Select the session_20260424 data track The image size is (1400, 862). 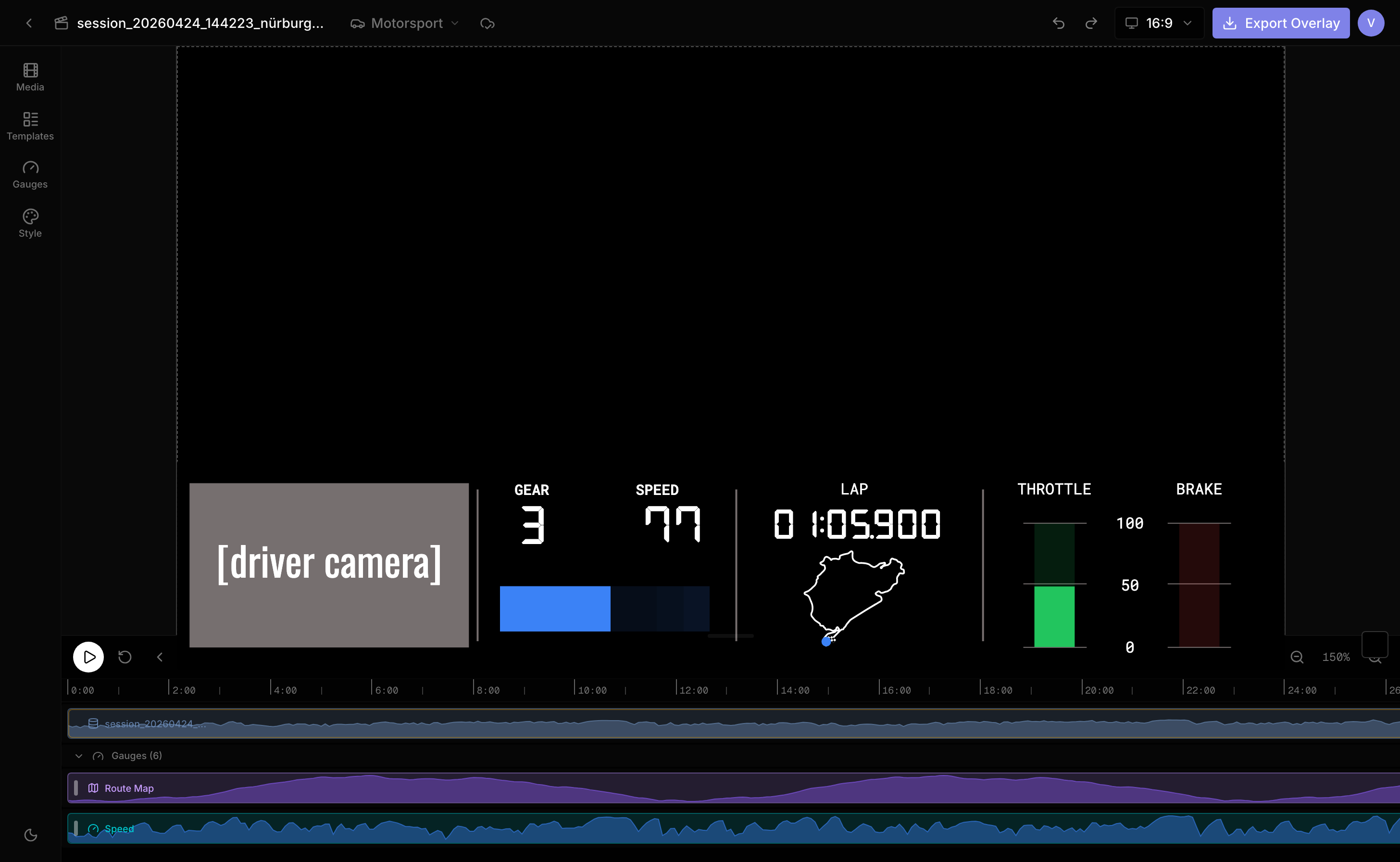click(x=734, y=723)
